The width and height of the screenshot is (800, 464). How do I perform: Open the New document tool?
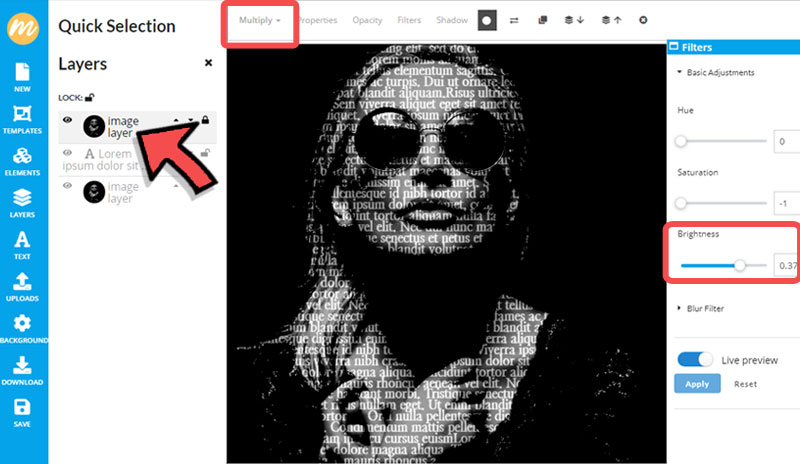tap(22, 77)
